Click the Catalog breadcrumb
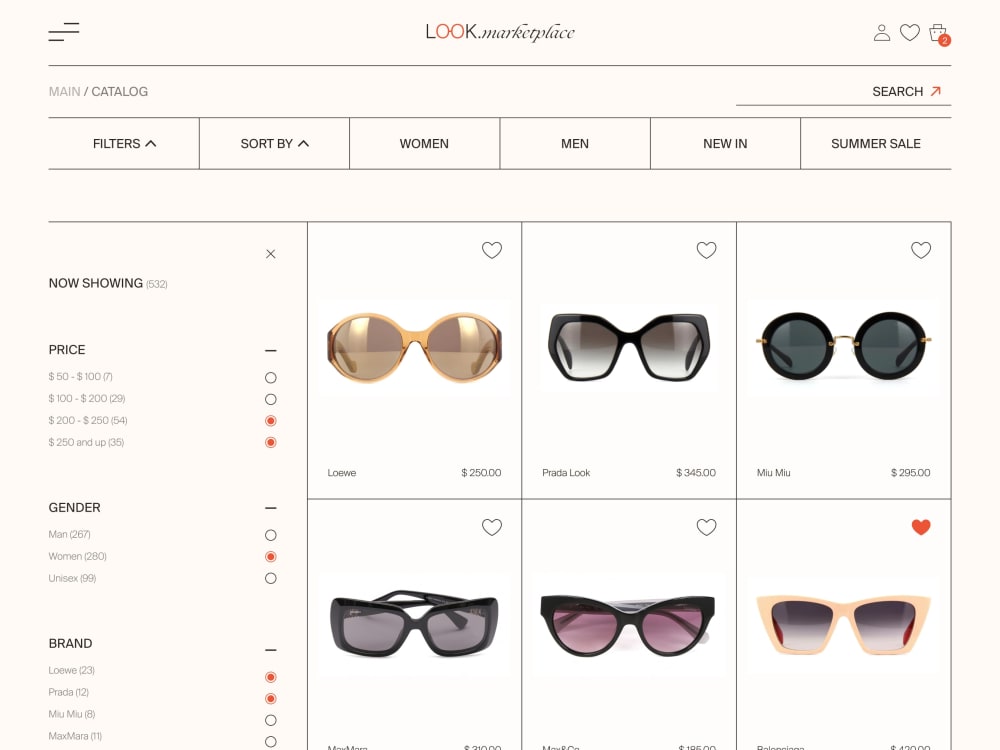 click(119, 91)
